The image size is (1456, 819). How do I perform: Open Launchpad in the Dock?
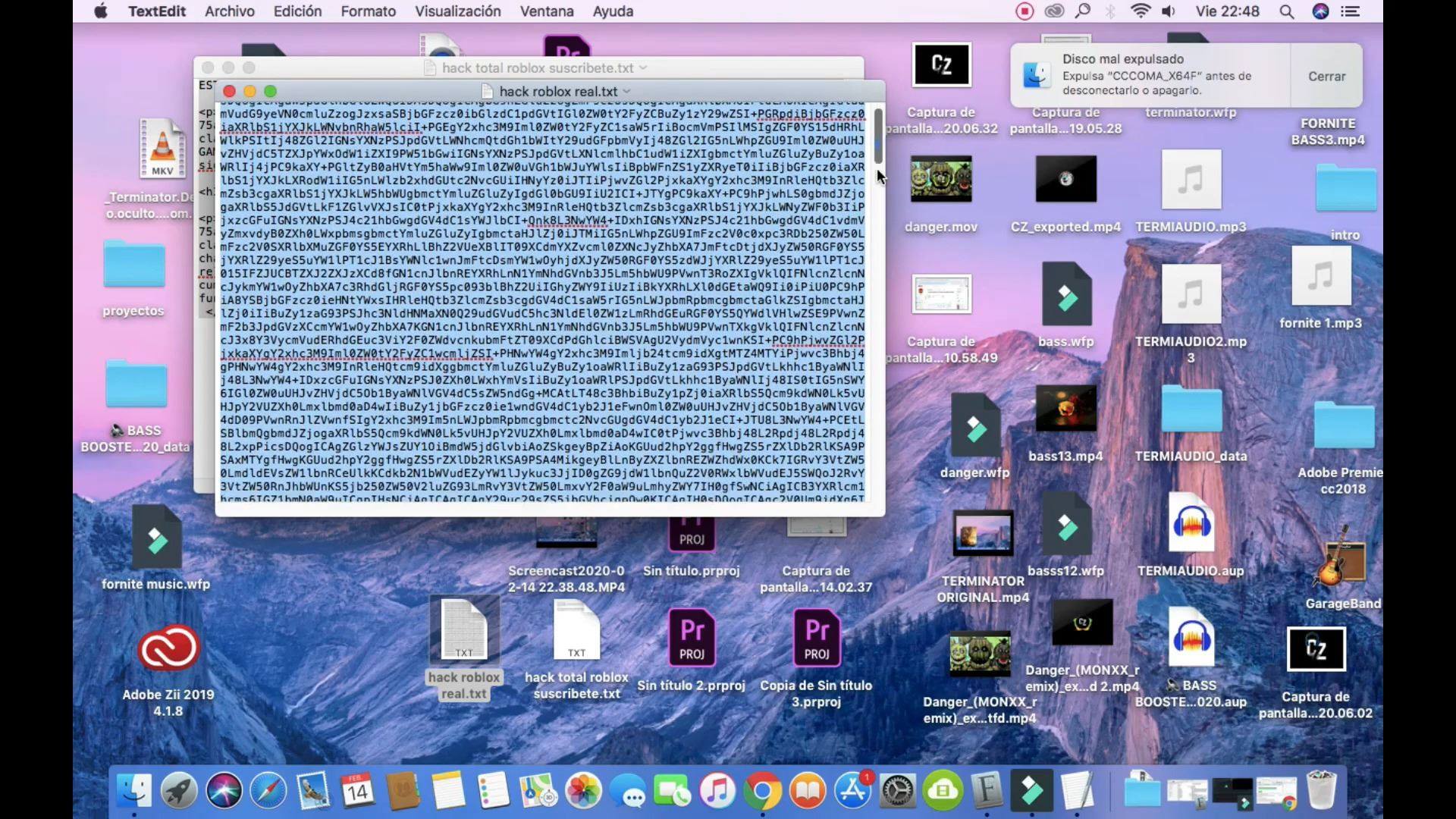(179, 792)
